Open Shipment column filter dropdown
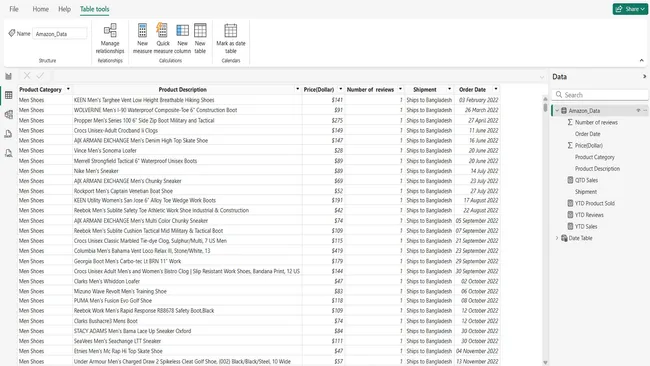The width and height of the screenshot is (650, 366). tap(449, 89)
